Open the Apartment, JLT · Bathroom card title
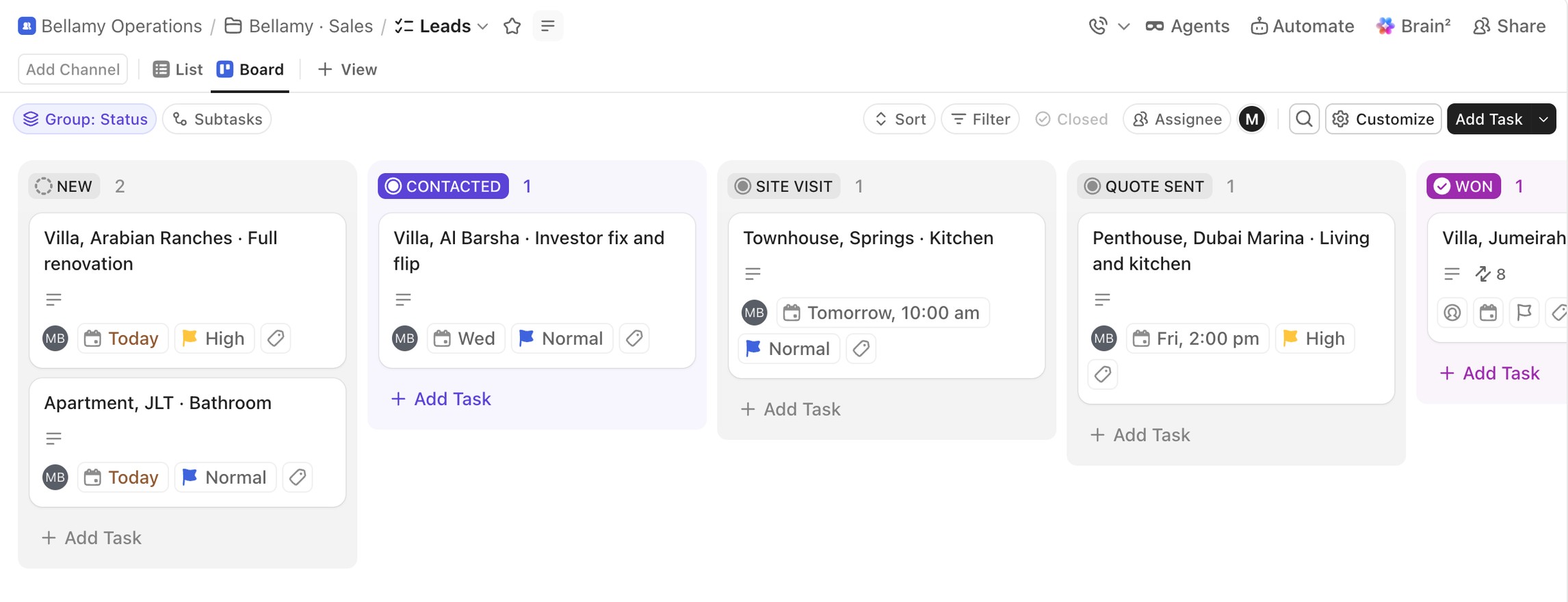The width and height of the screenshot is (1568, 602). (x=158, y=403)
